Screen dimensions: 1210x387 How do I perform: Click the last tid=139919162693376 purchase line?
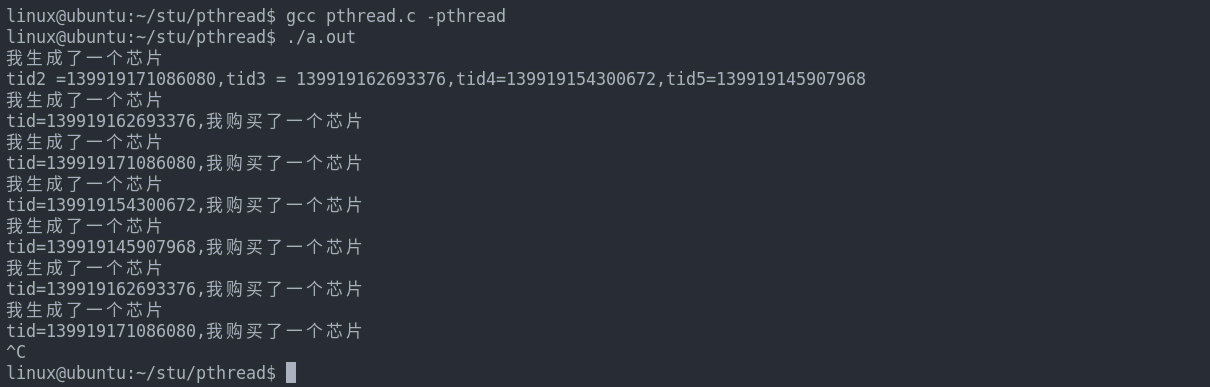184,289
